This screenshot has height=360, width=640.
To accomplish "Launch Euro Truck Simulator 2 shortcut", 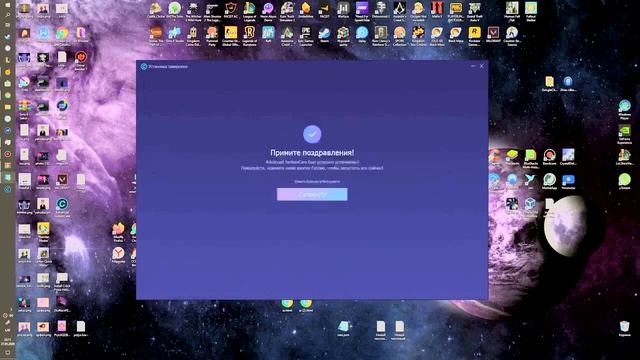I will click(x=287, y=11).
